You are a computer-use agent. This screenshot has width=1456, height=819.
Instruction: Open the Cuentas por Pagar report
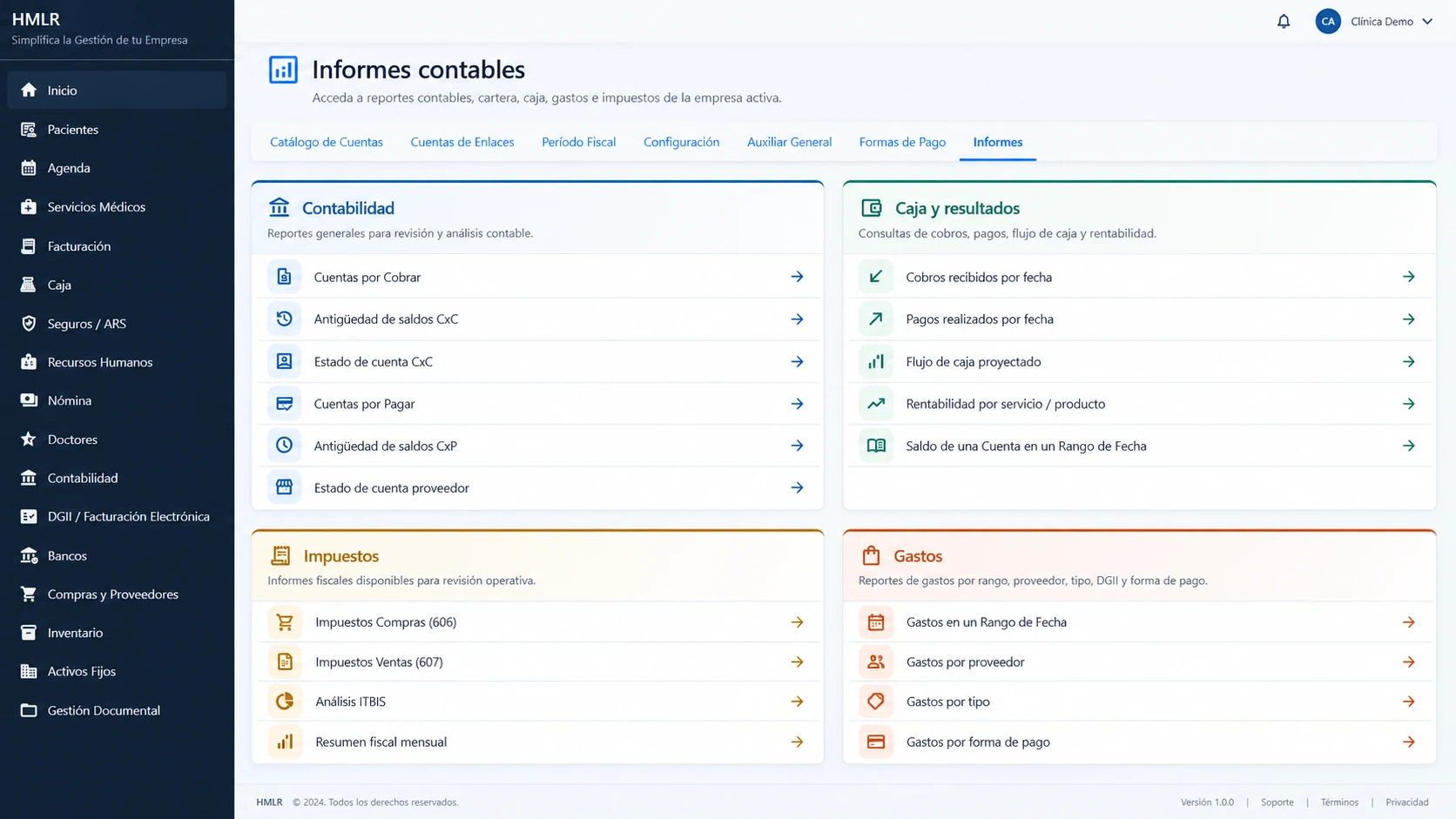pos(537,404)
